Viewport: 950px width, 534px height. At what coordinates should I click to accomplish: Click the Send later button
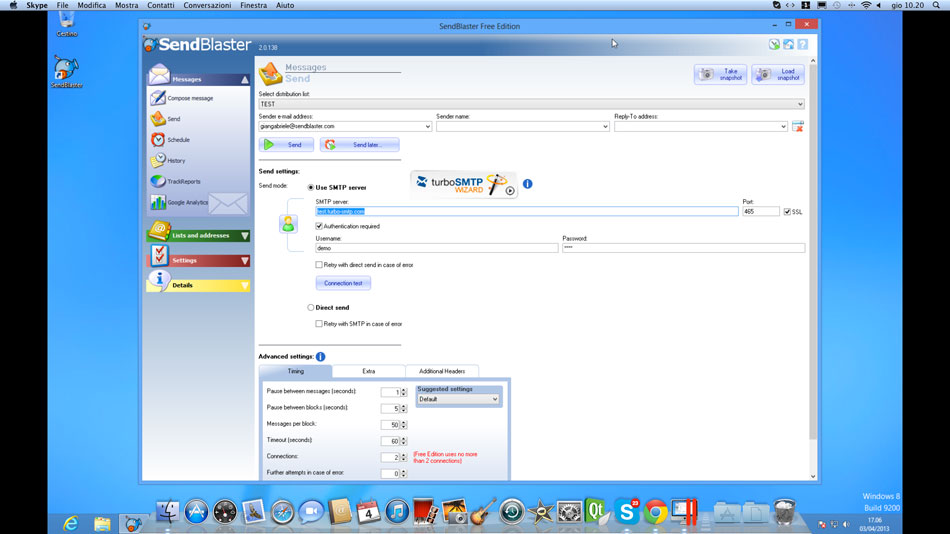359,145
